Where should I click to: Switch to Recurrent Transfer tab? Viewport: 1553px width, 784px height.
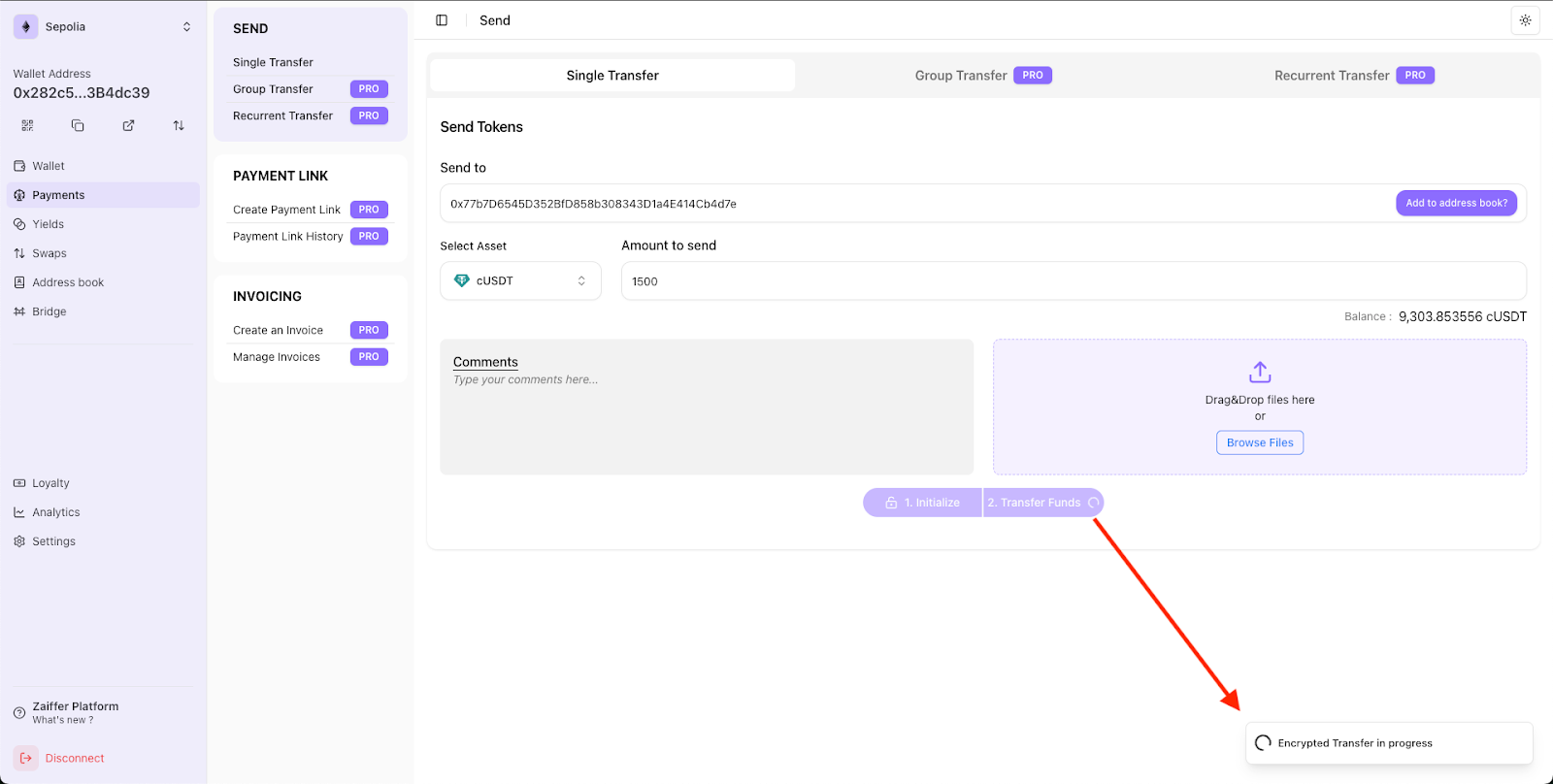tap(1353, 76)
